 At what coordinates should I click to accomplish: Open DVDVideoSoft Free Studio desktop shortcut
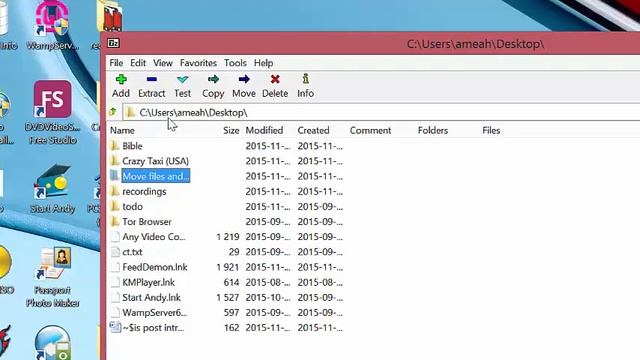tap(52, 112)
